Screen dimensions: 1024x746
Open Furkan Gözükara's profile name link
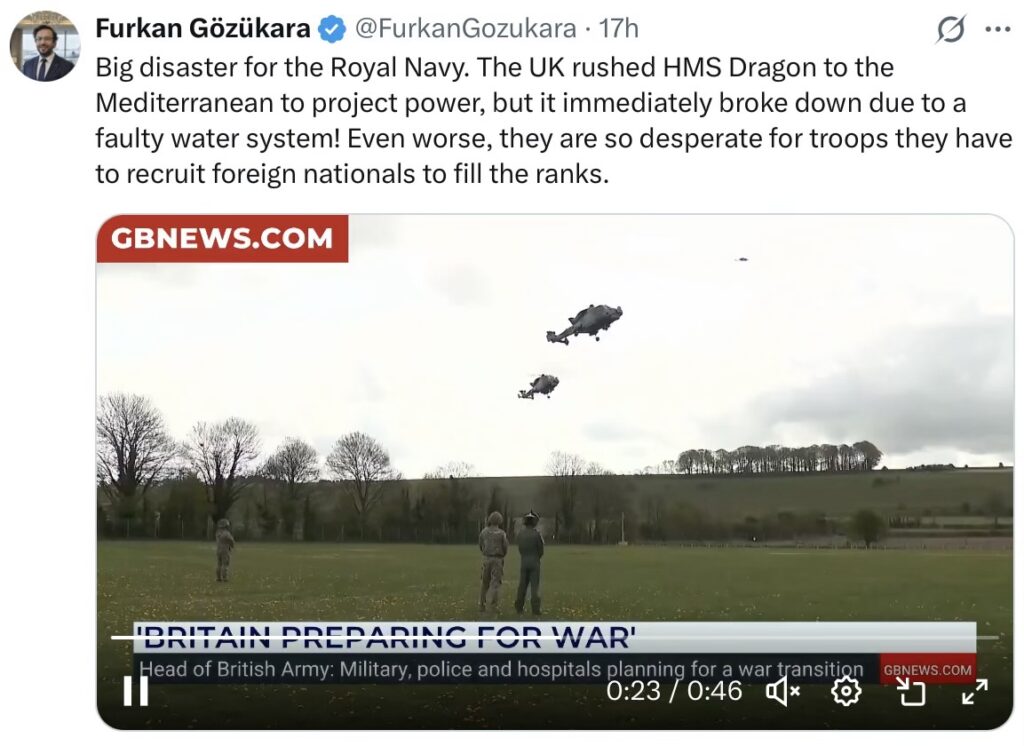202,29
